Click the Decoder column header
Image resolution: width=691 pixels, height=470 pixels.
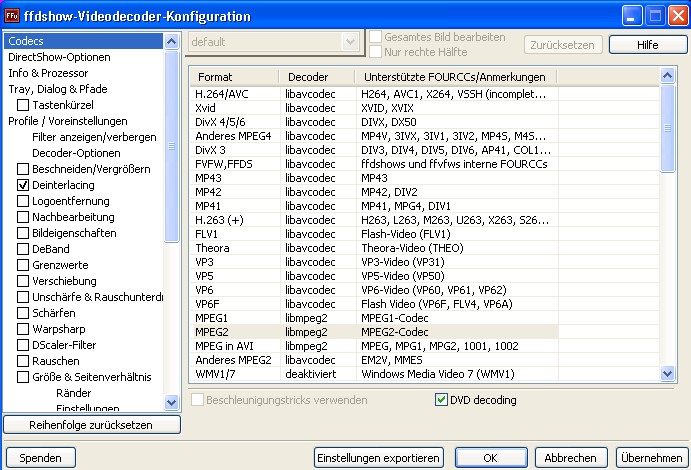click(308, 77)
